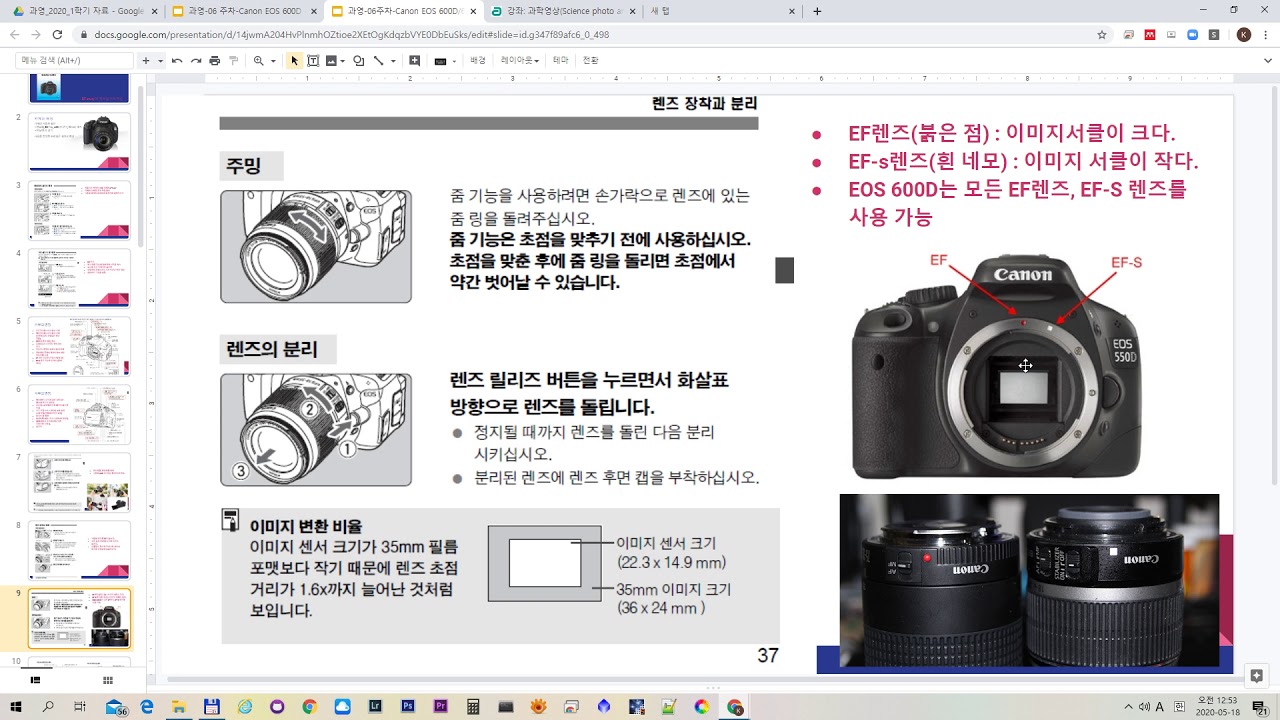1280x720 pixels.
Task: Click the two Canon lenses photo
Action: (x=1029, y=580)
